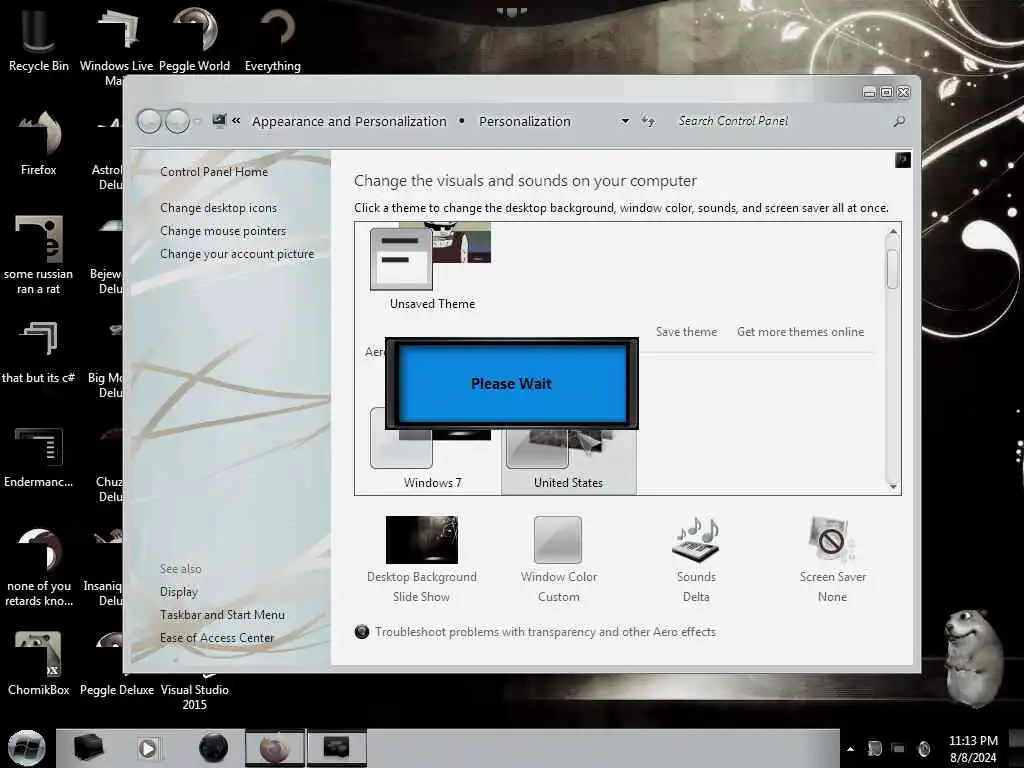Open the Endermanc... desktop icon
This screenshot has width=1024, height=768.
tap(38, 457)
